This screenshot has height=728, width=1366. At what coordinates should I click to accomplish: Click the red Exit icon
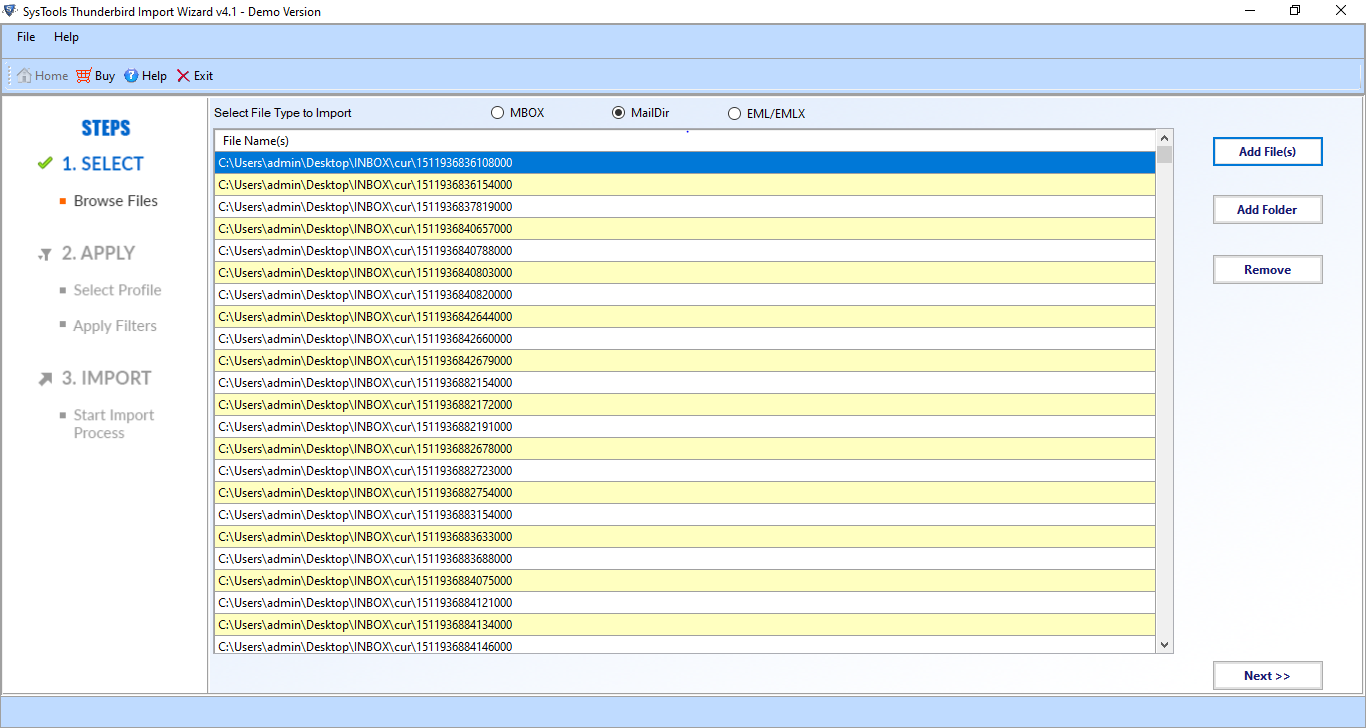pos(183,76)
